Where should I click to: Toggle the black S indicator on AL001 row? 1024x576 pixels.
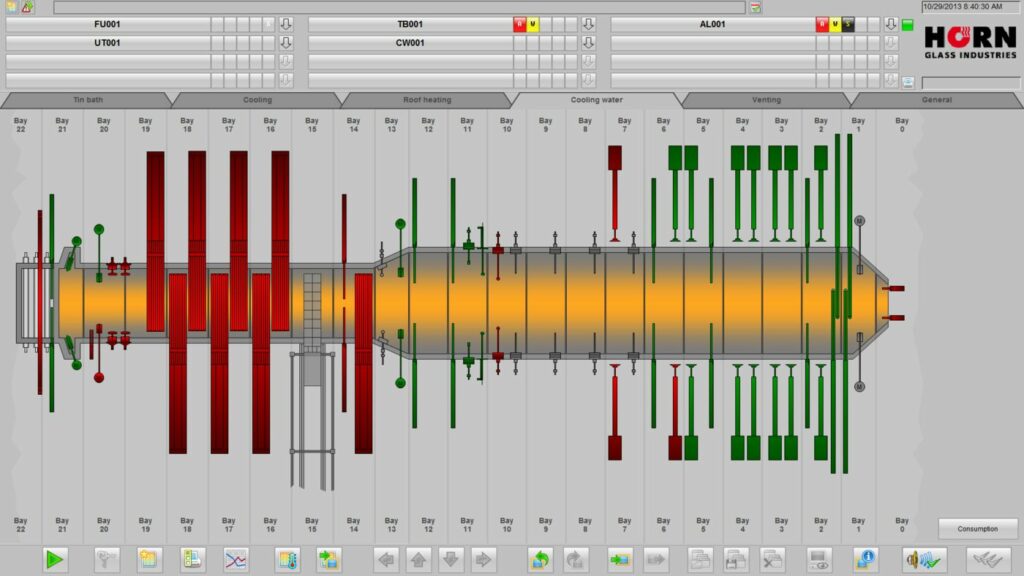[x=848, y=24]
